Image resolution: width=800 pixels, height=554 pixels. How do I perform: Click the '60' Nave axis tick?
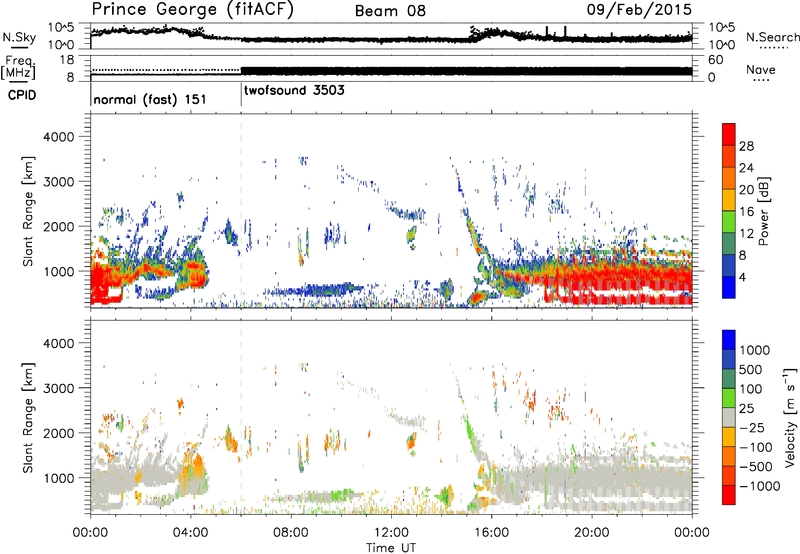coord(715,60)
